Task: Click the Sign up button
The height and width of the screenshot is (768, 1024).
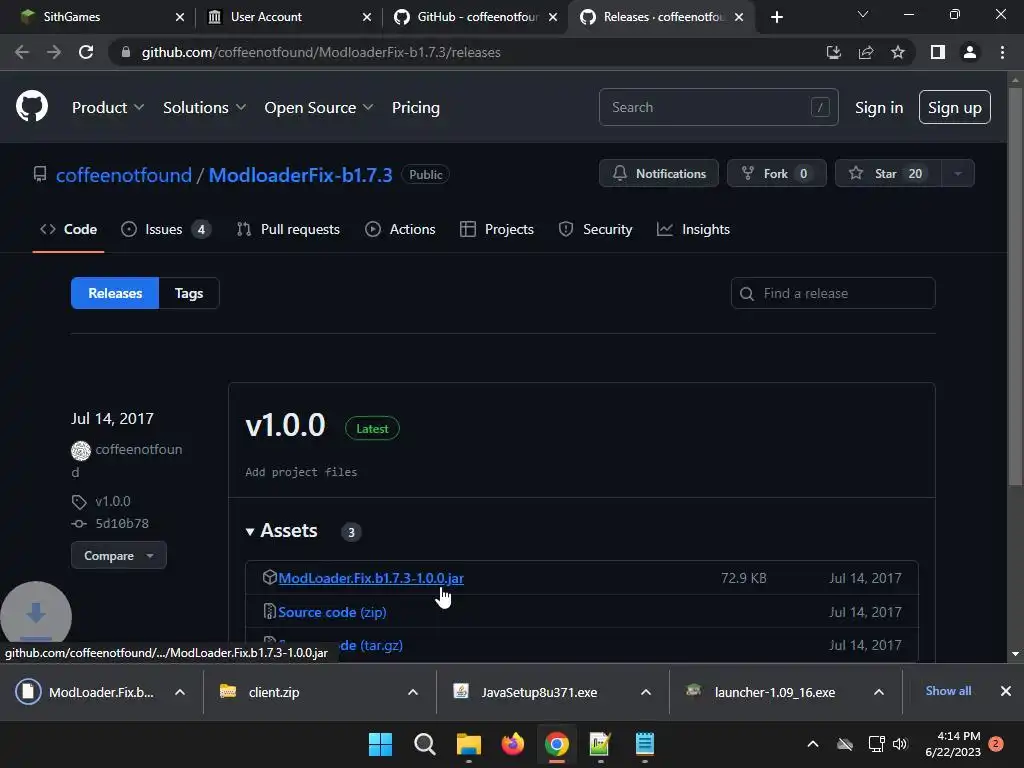Action: point(955,107)
